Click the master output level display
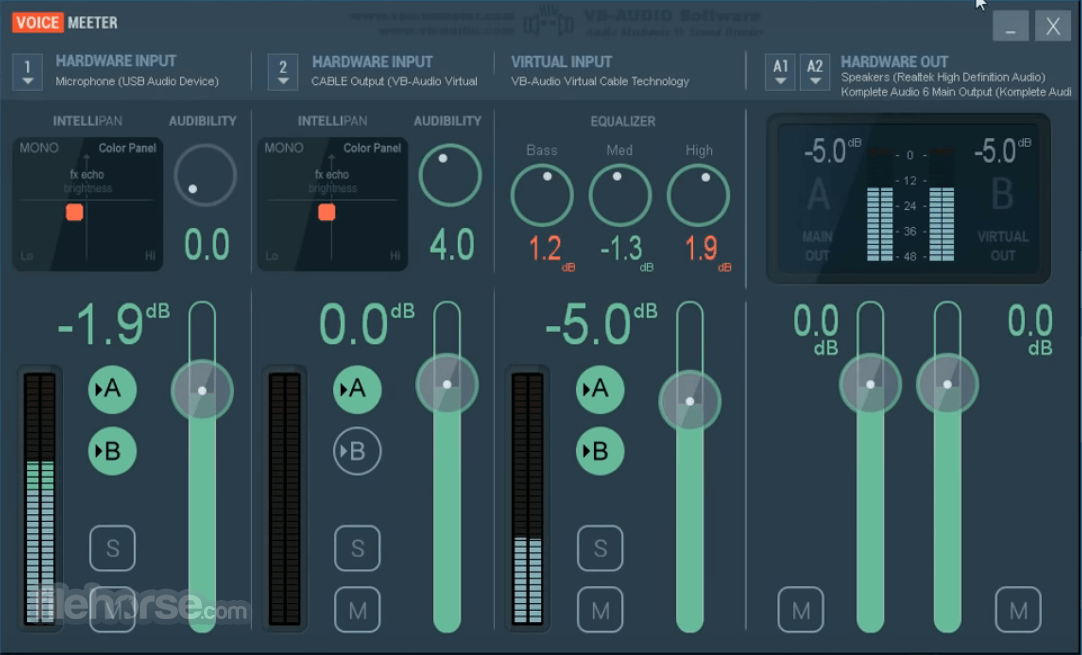The image size is (1082, 655). point(908,199)
